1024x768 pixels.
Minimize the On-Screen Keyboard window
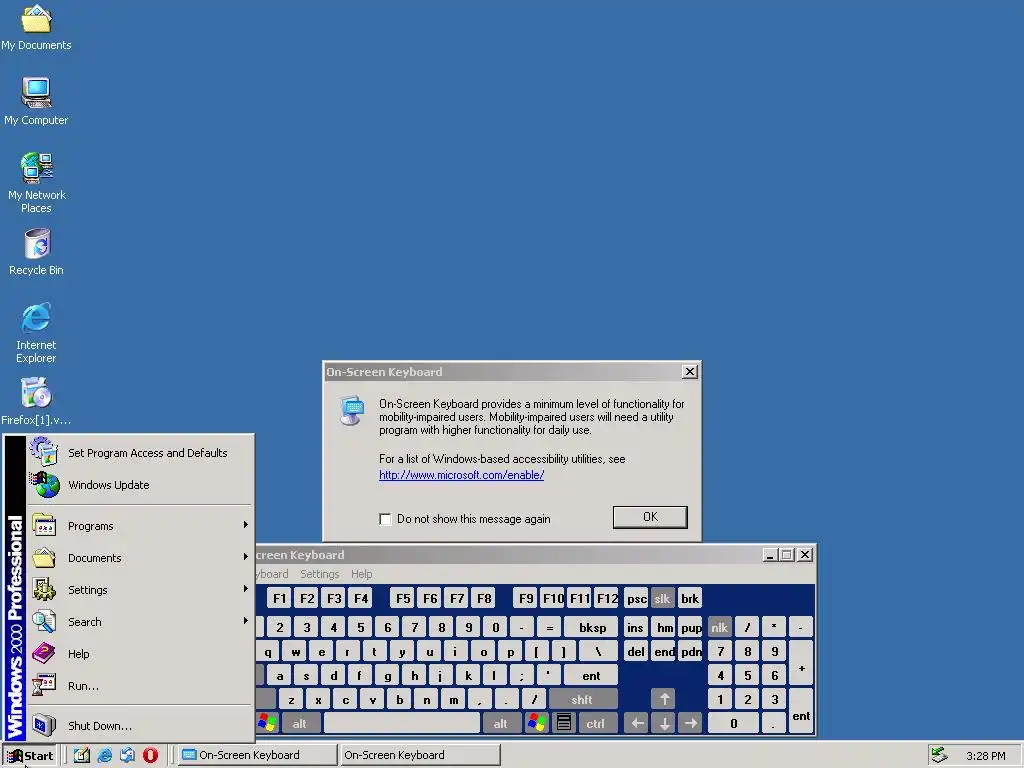tap(770, 554)
